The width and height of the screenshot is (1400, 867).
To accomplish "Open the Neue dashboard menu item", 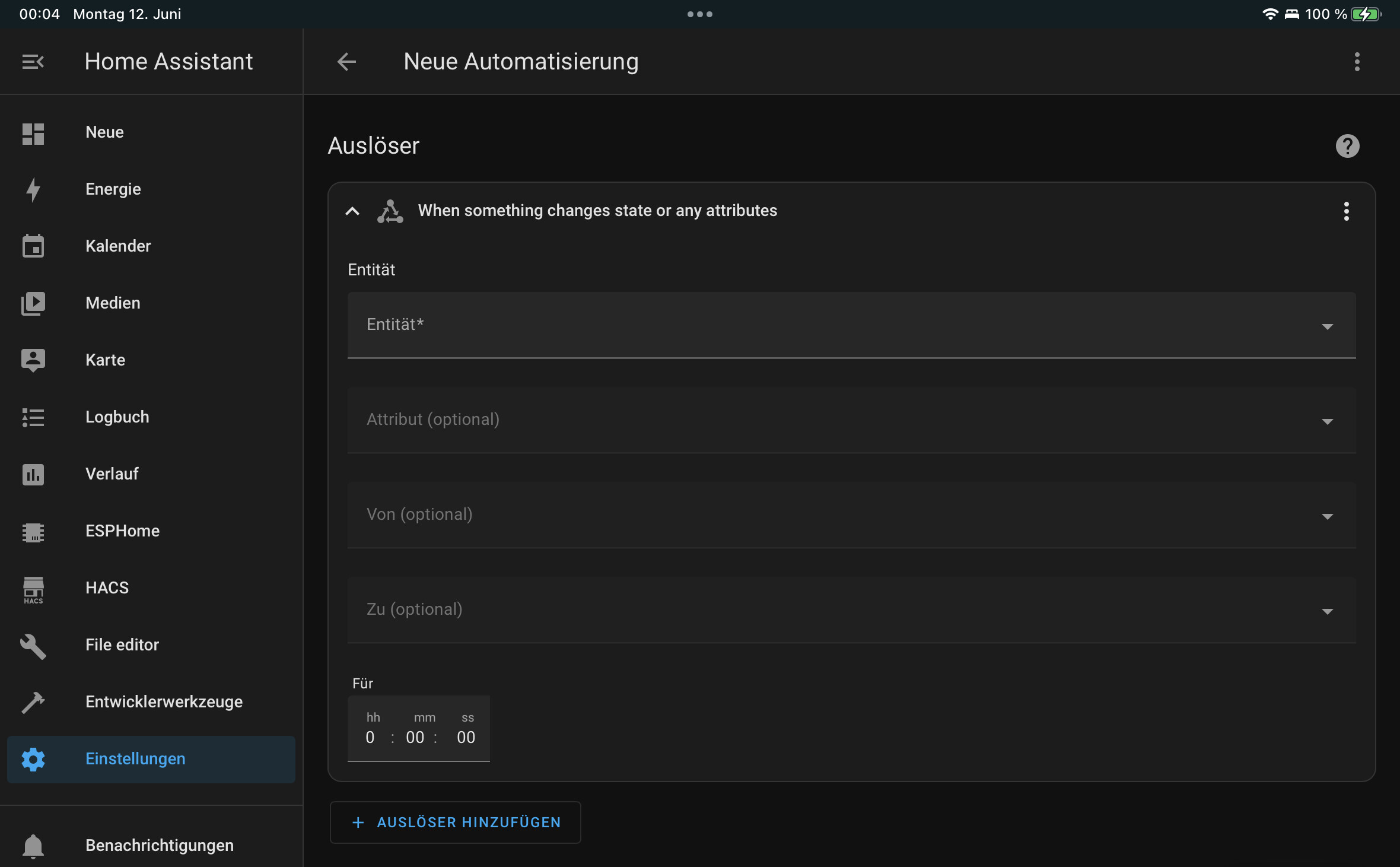I will tap(151, 133).
